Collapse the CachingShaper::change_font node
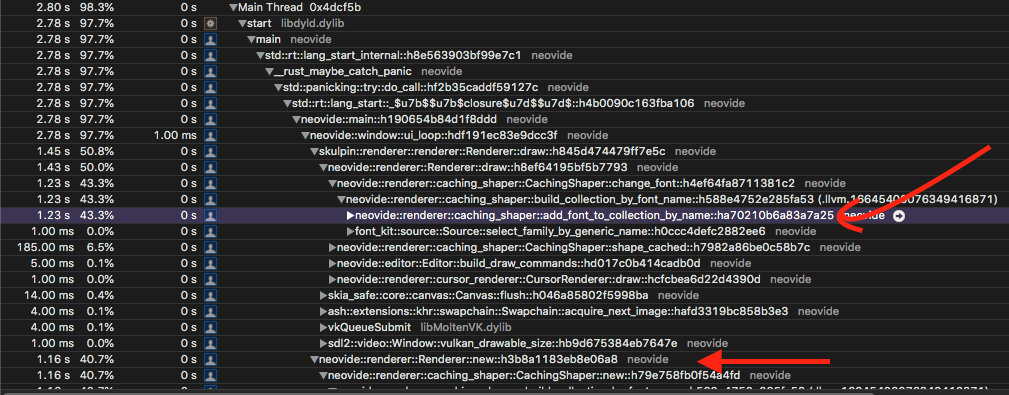Image resolution: width=1009 pixels, height=395 pixels. click(x=332, y=184)
